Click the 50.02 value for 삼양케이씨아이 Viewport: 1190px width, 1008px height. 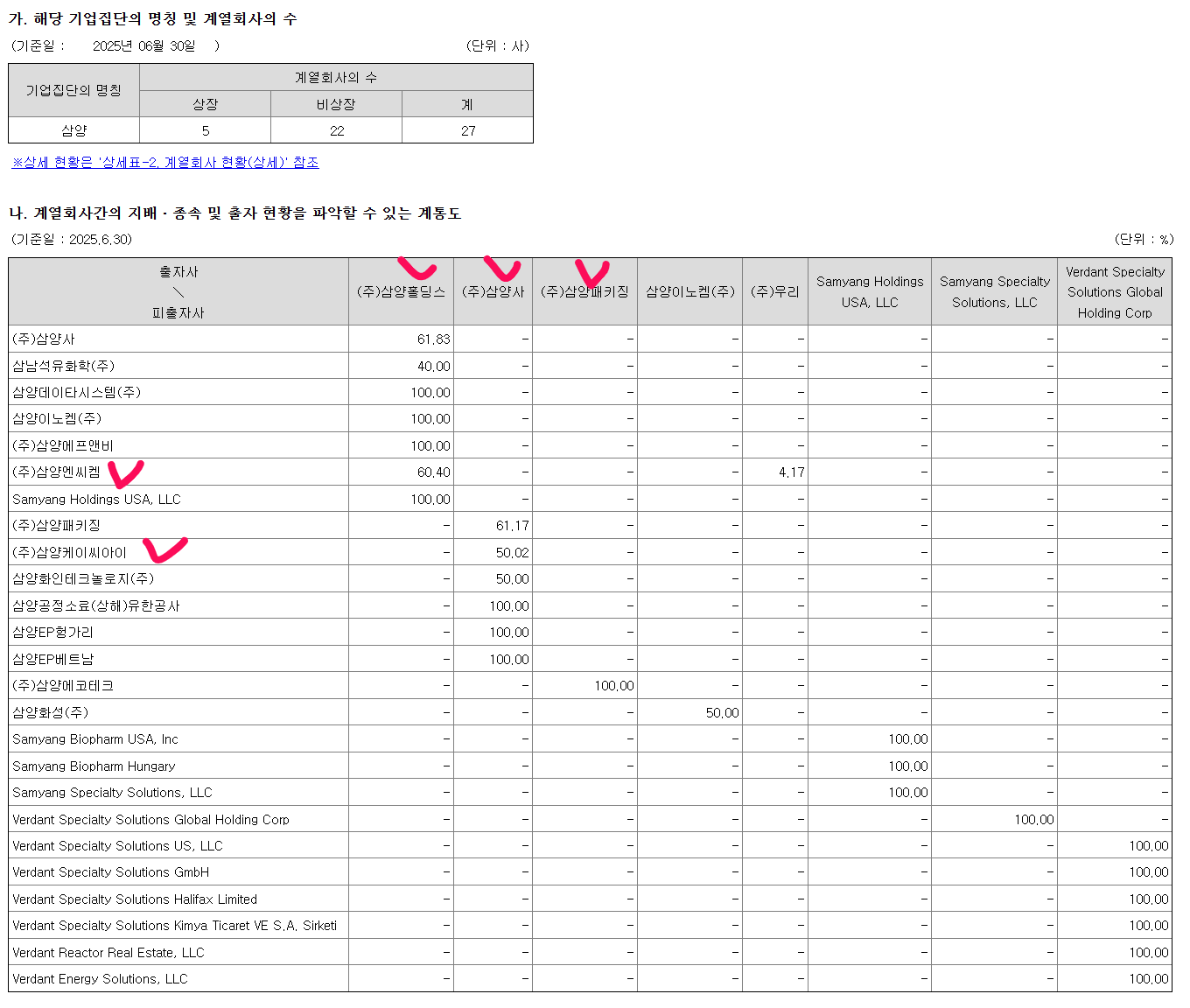click(513, 552)
